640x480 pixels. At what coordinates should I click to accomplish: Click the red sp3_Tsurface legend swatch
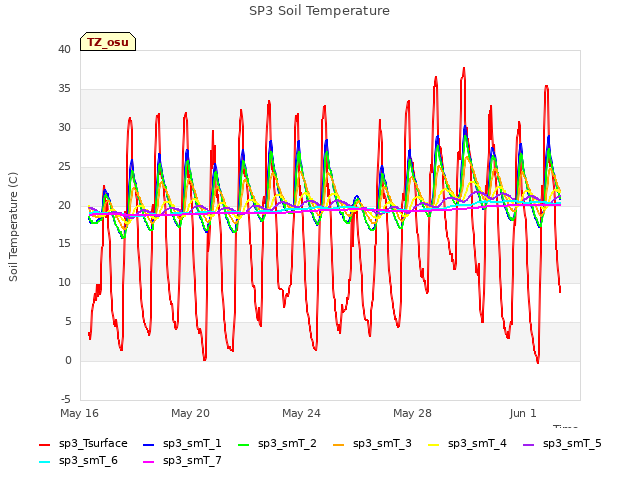coord(44,444)
